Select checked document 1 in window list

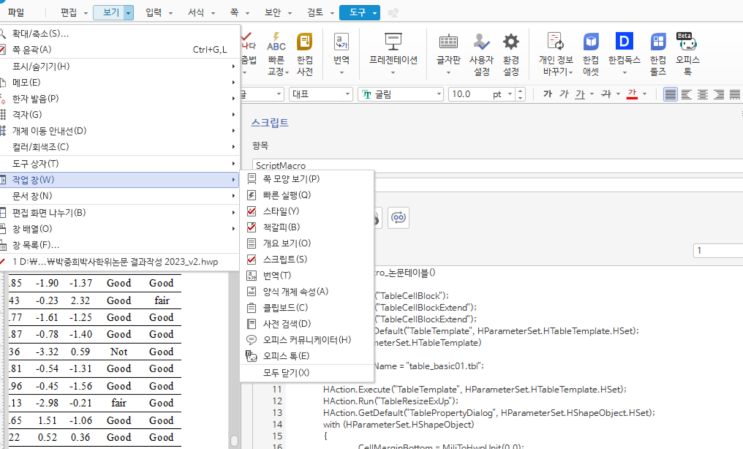coord(118,261)
